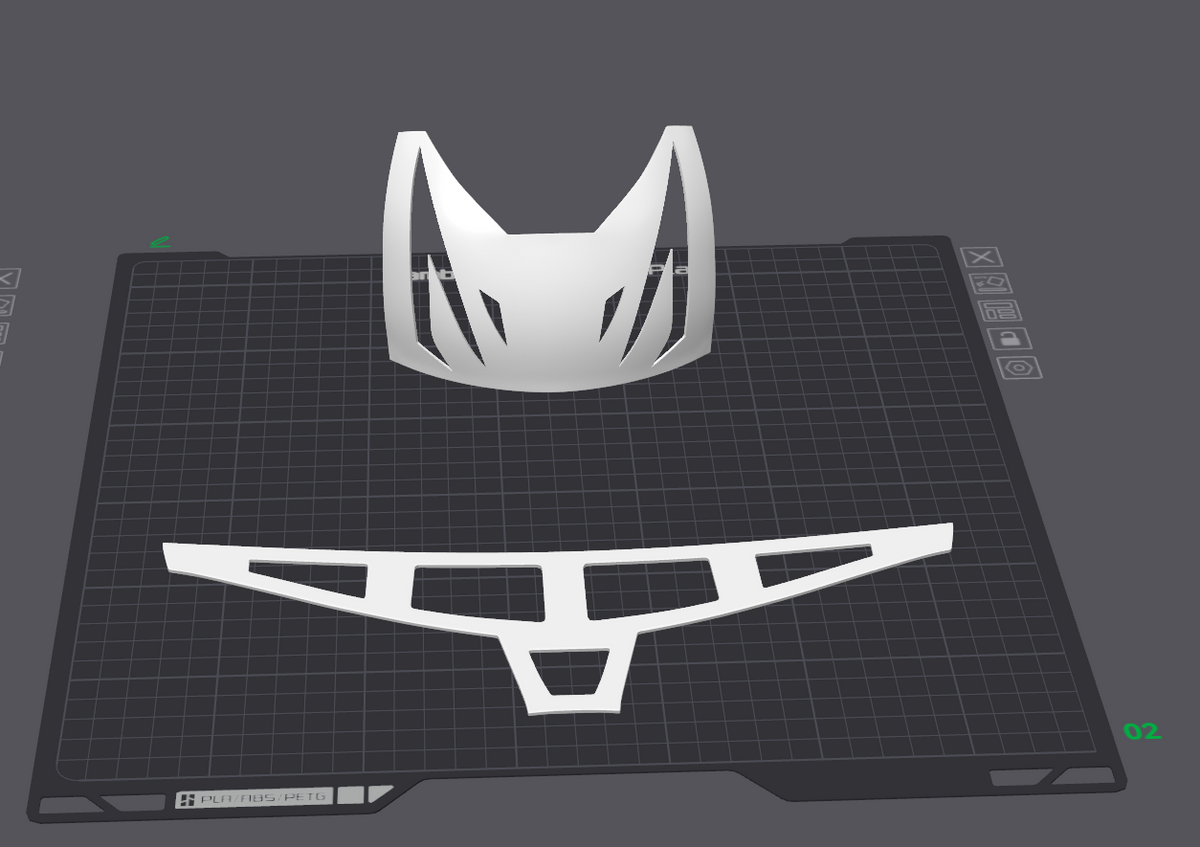Click the green plate number 02
The height and width of the screenshot is (847, 1200).
1143,732
